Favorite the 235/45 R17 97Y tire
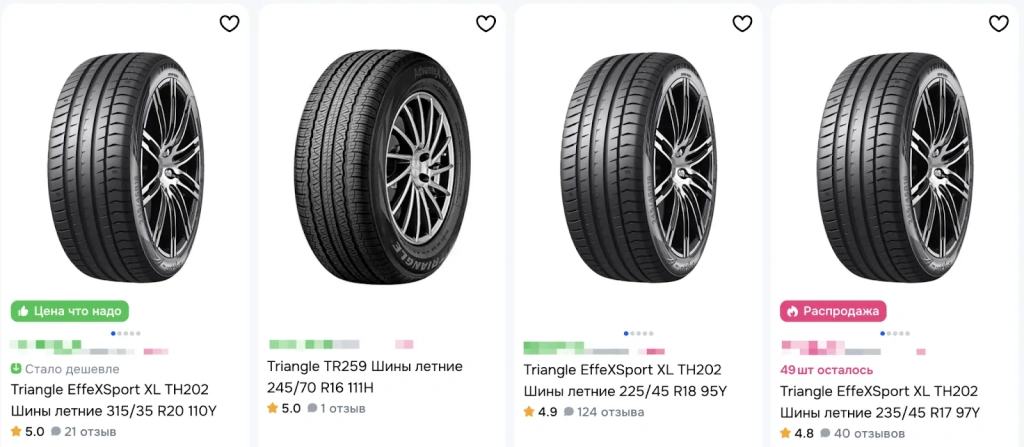The image size is (1024, 447). [997, 23]
